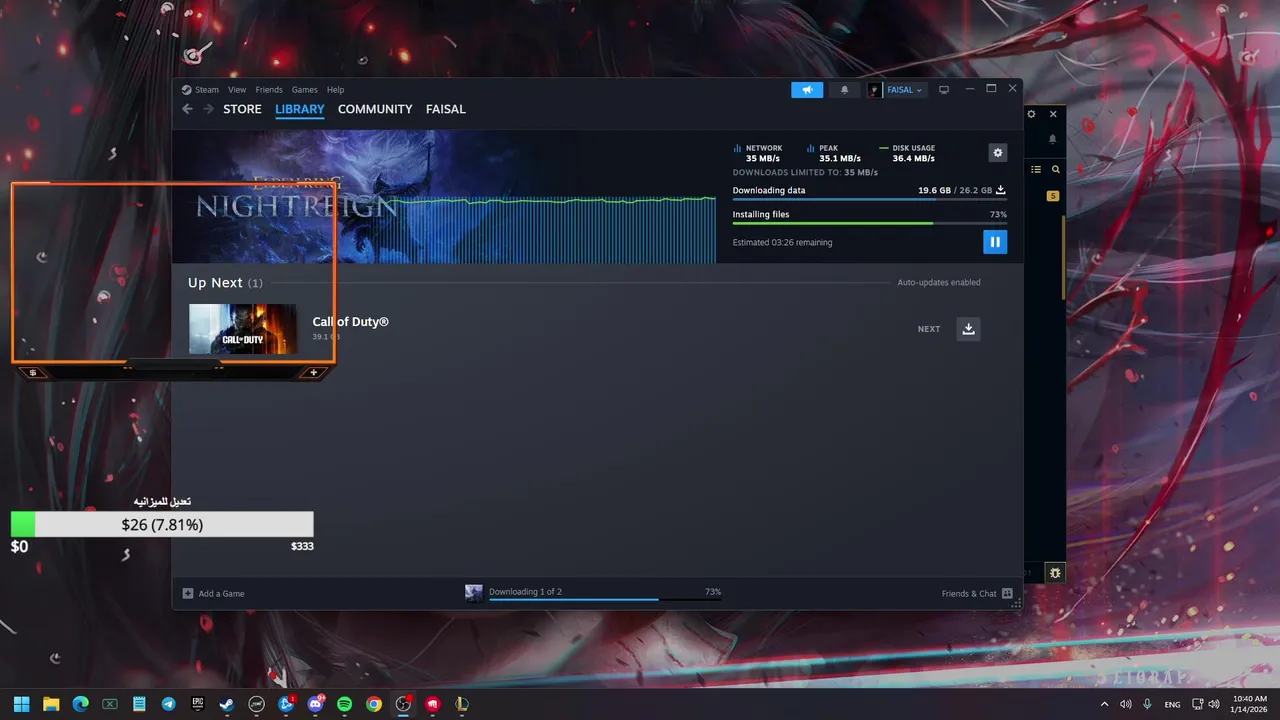Image resolution: width=1280 pixels, height=720 pixels.
Task: Click the dollar button on overlay widget
Action: (33, 373)
